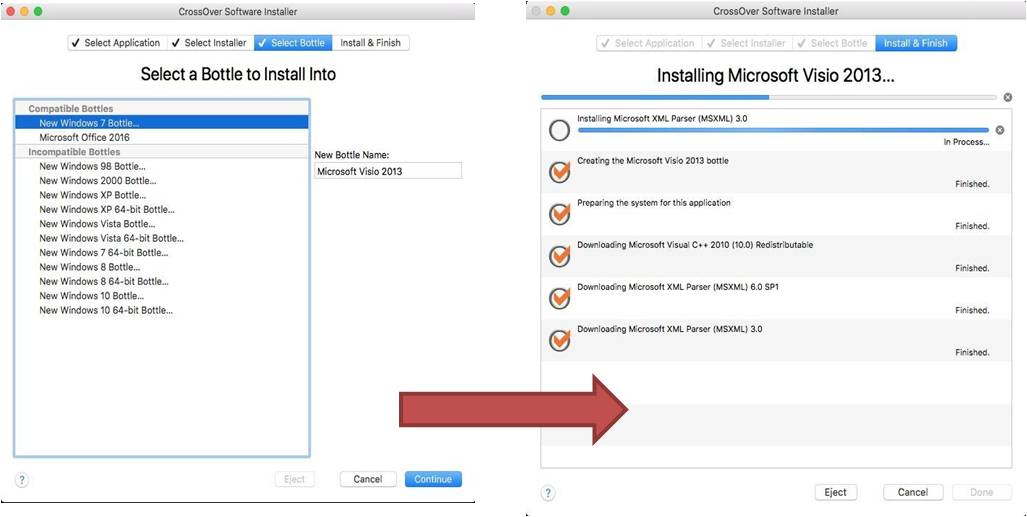The height and width of the screenshot is (517, 1027).
Task: Select New Windows 7 Bottle row
Action: pos(161,123)
